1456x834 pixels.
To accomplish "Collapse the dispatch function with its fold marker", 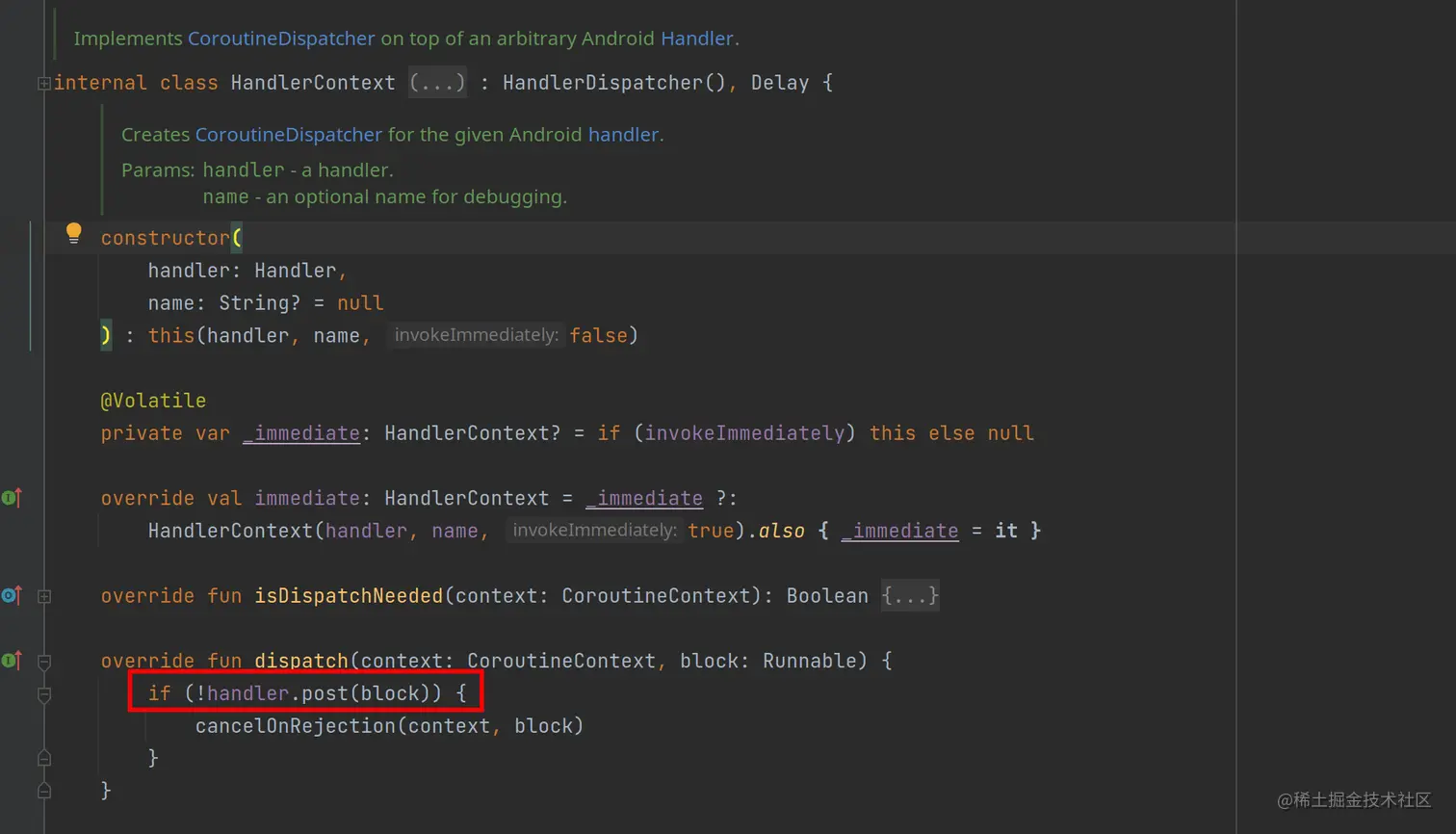I will [44, 663].
